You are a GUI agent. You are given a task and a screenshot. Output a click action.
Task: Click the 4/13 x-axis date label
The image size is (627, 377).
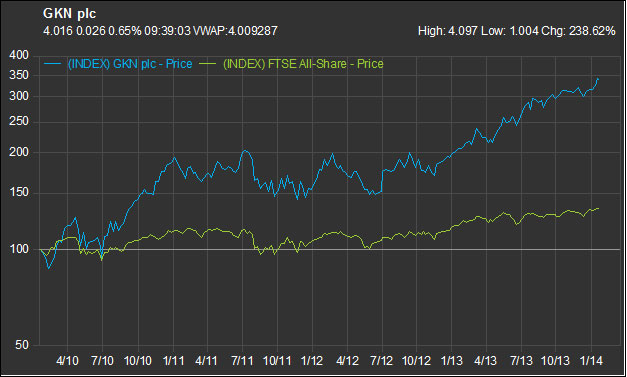pyautogui.click(x=485, y=361)
